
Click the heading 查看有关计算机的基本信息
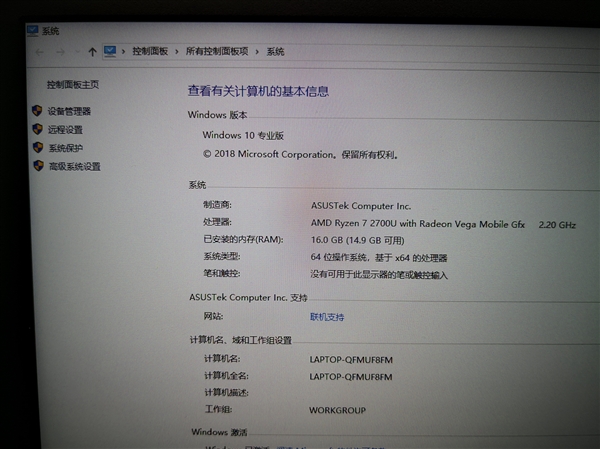pos(258,91)
